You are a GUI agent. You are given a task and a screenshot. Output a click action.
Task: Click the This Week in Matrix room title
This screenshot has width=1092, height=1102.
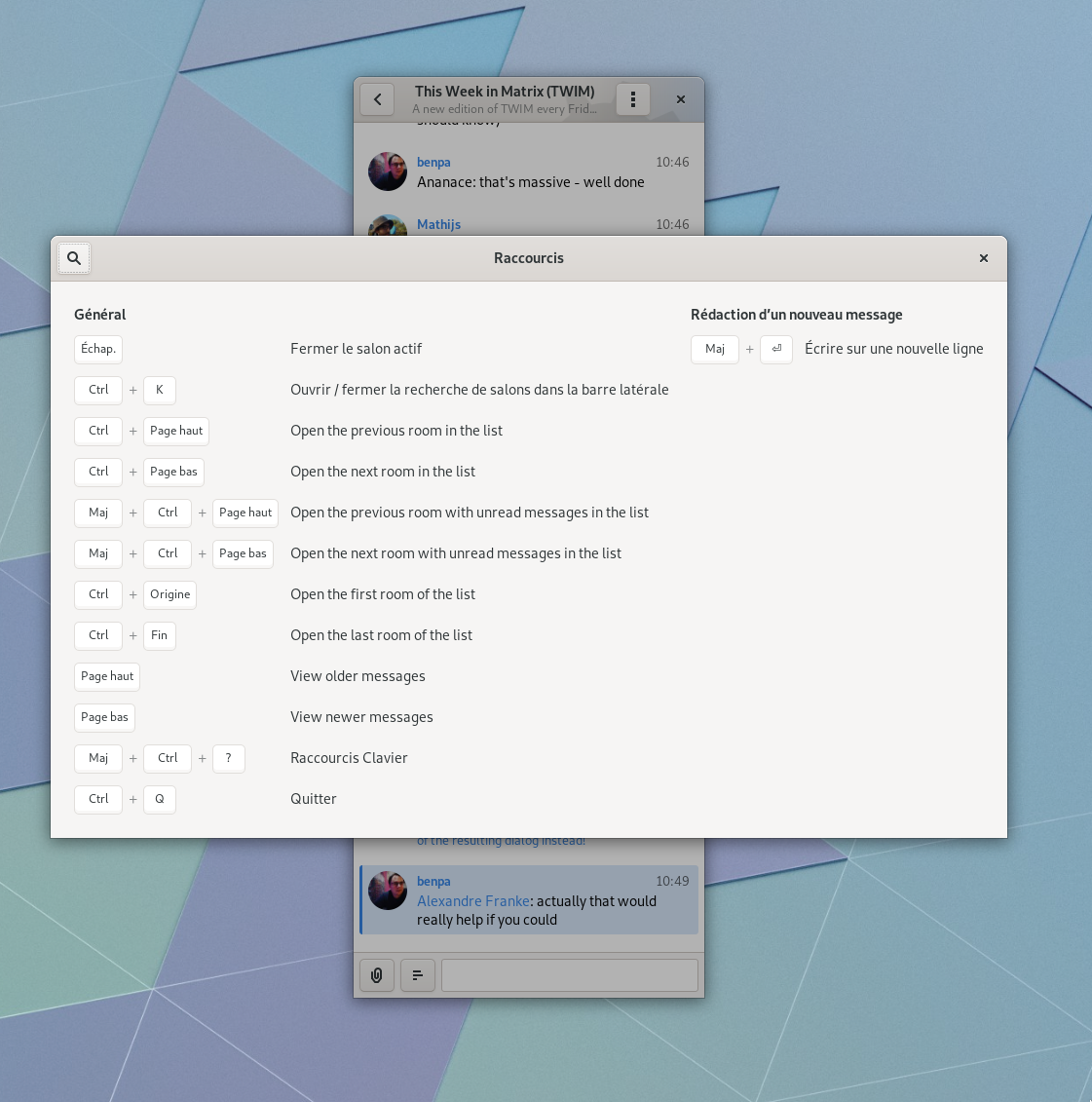coord(504,92)
